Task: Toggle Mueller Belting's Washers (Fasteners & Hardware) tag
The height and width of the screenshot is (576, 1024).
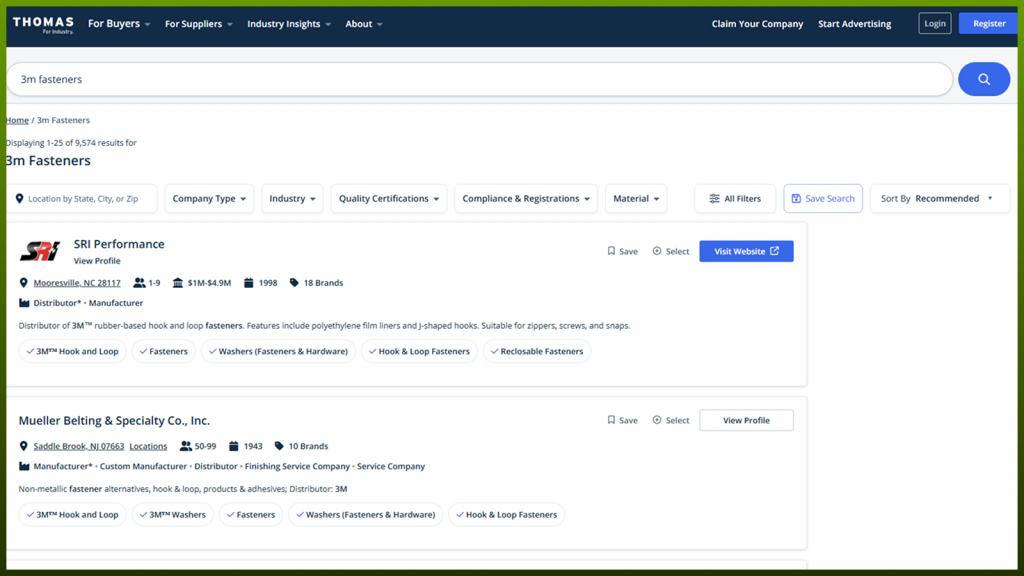Action: tap(366, 515)
